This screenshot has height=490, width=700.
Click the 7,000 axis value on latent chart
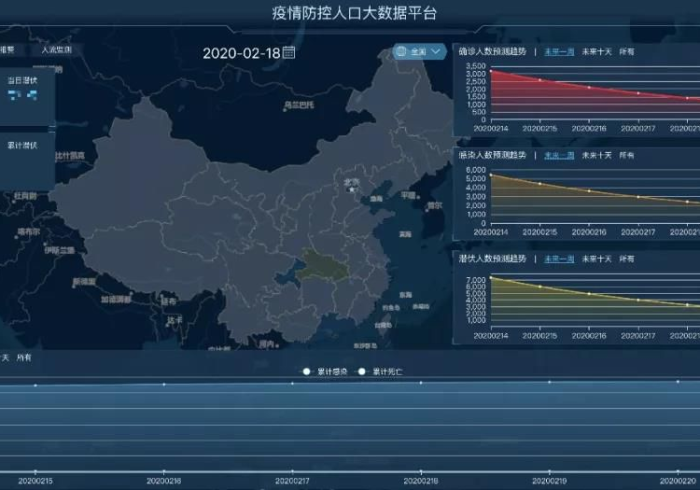click(x=476, y=280)
